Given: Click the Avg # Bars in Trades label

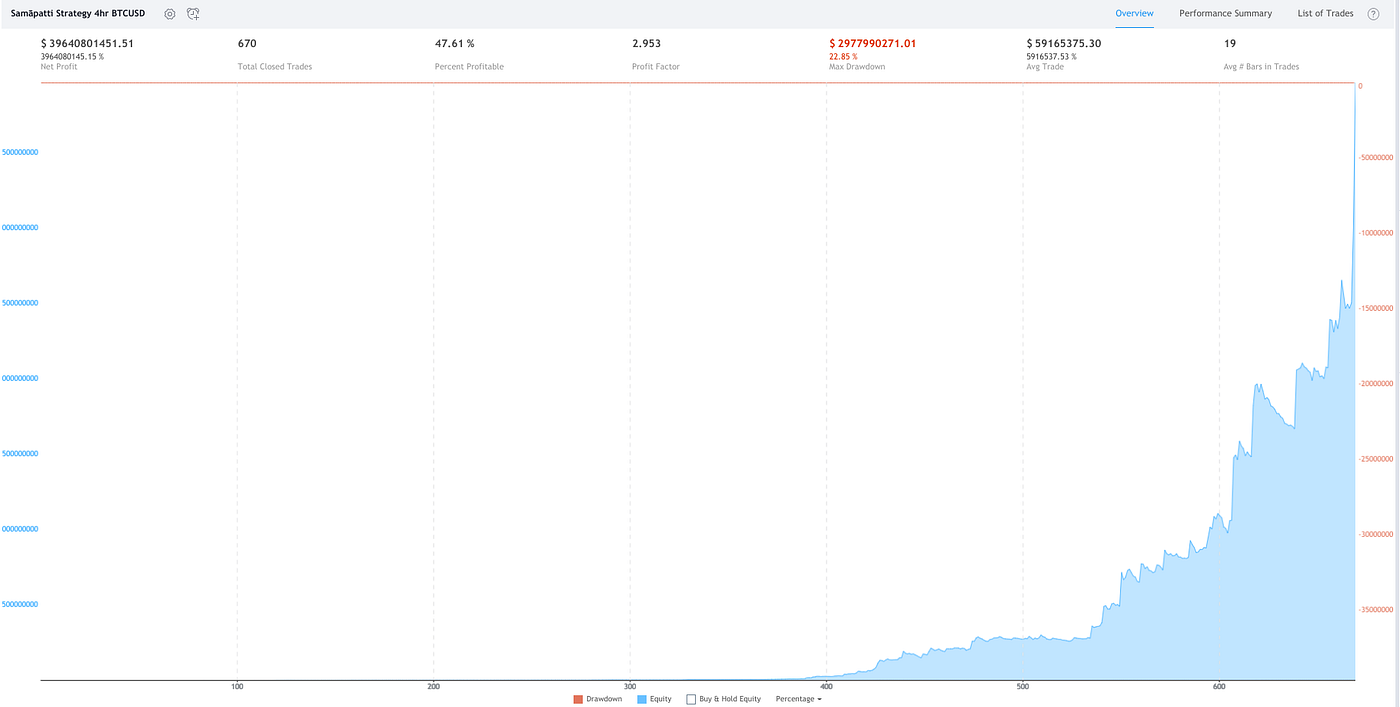Looking at the screenshot, I should [x=1262, y=67].
